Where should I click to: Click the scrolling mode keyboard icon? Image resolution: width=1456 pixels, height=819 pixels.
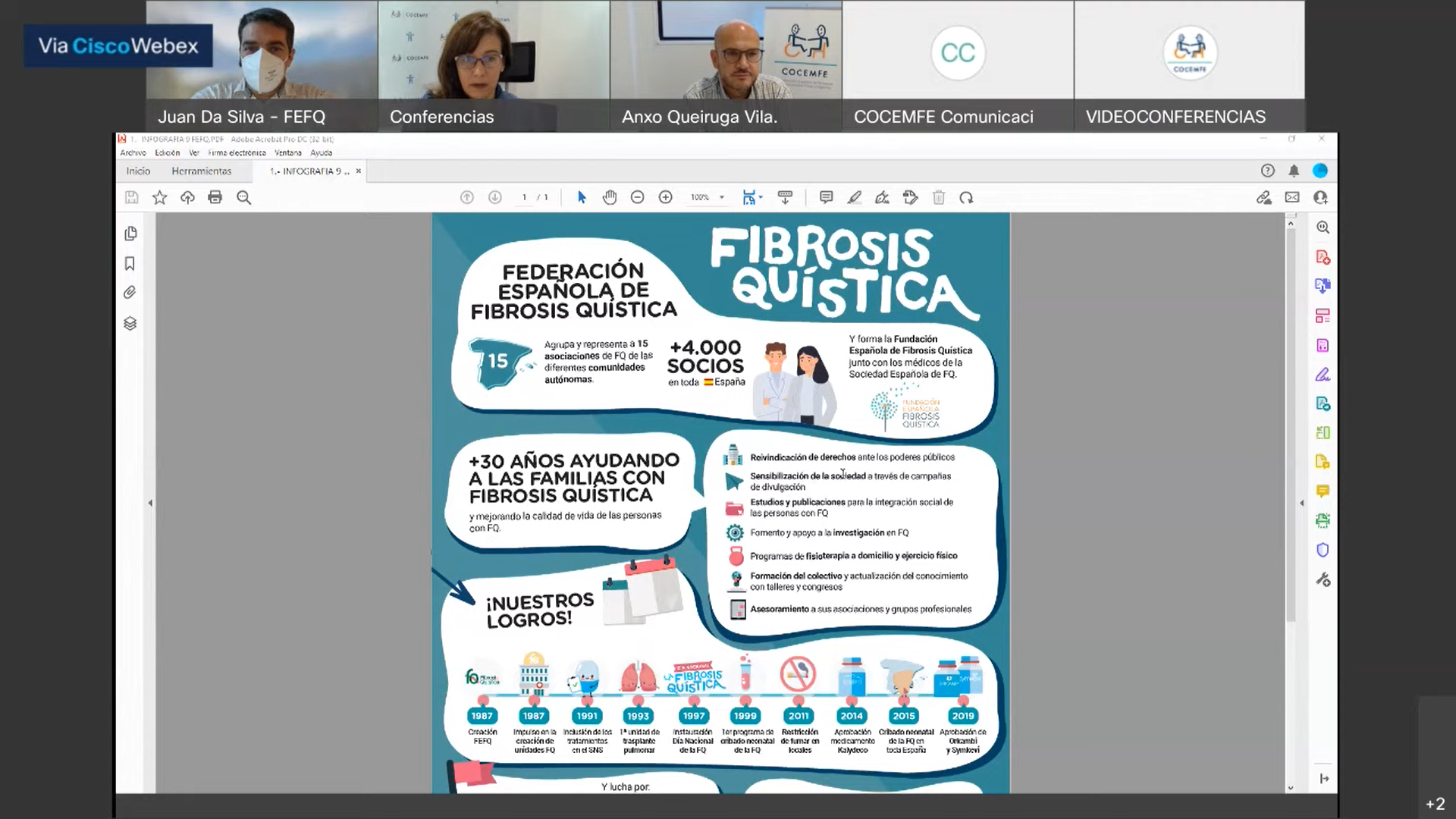point(785,198)
